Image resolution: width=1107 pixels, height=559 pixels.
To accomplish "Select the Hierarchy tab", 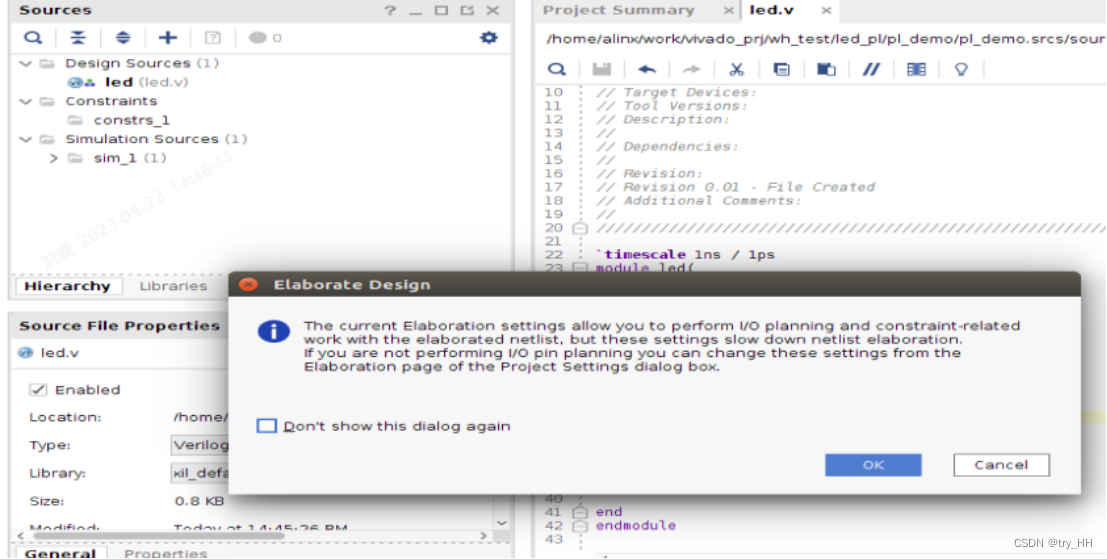I will (x=68, y=286).
